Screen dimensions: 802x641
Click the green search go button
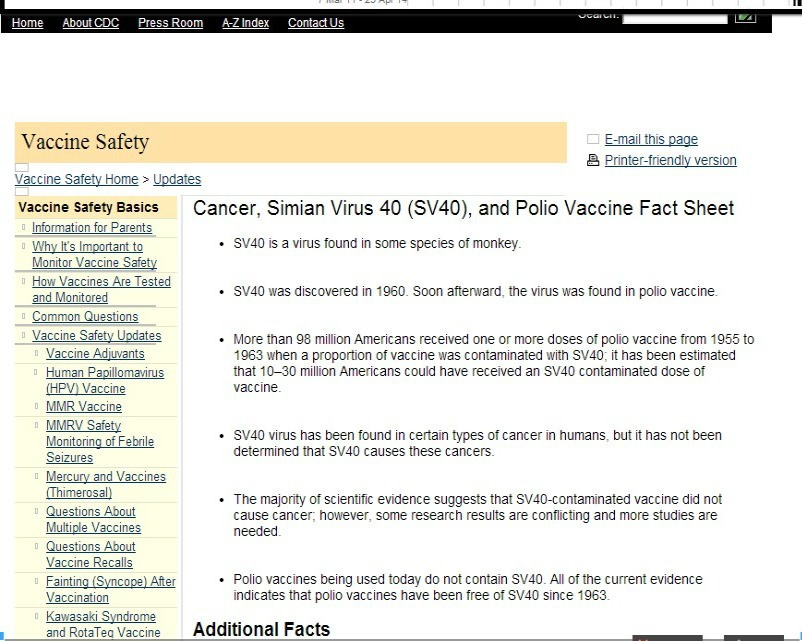[x=745, y=17]
